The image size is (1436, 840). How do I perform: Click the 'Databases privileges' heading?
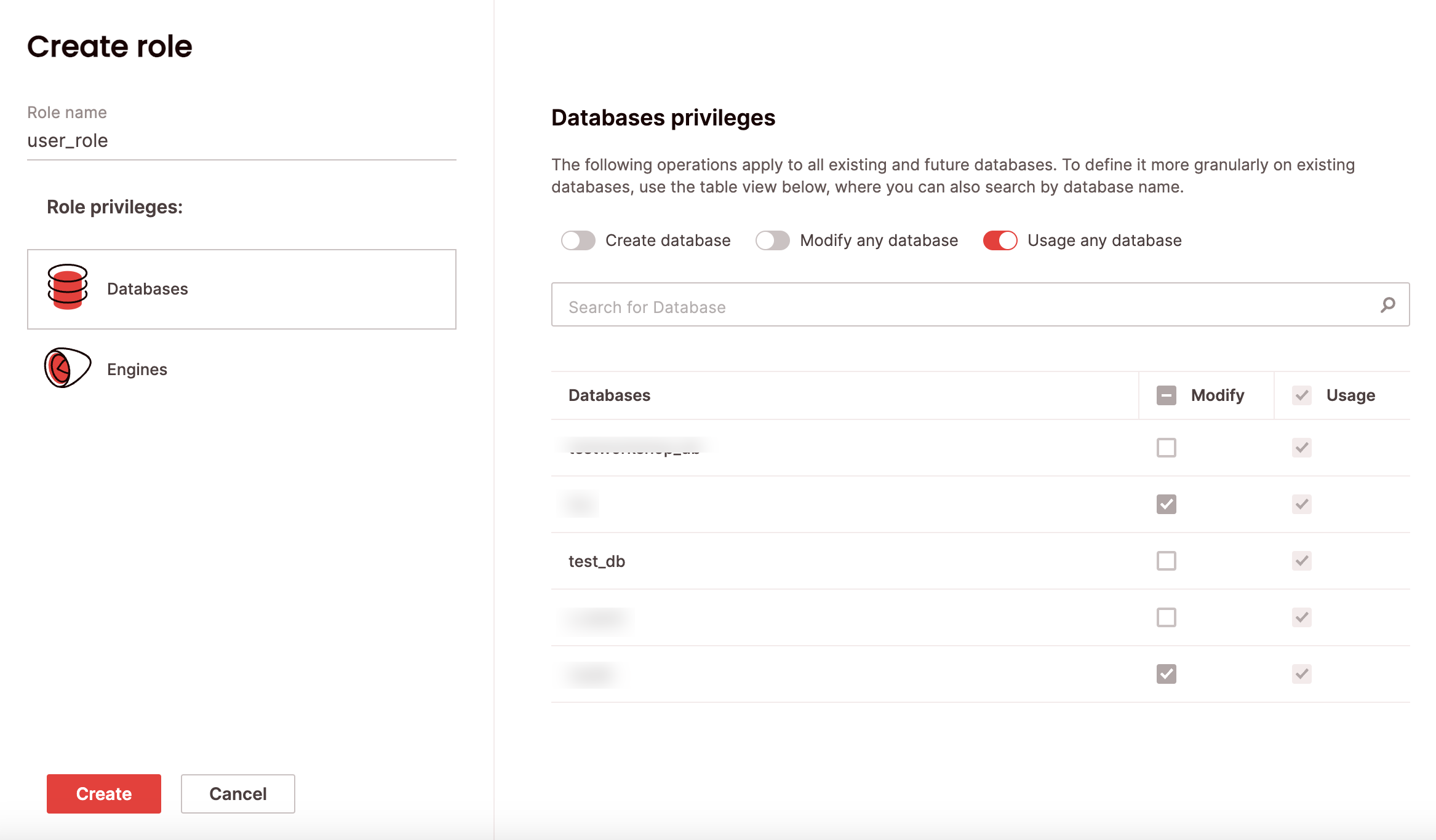(x=663, y=117)
